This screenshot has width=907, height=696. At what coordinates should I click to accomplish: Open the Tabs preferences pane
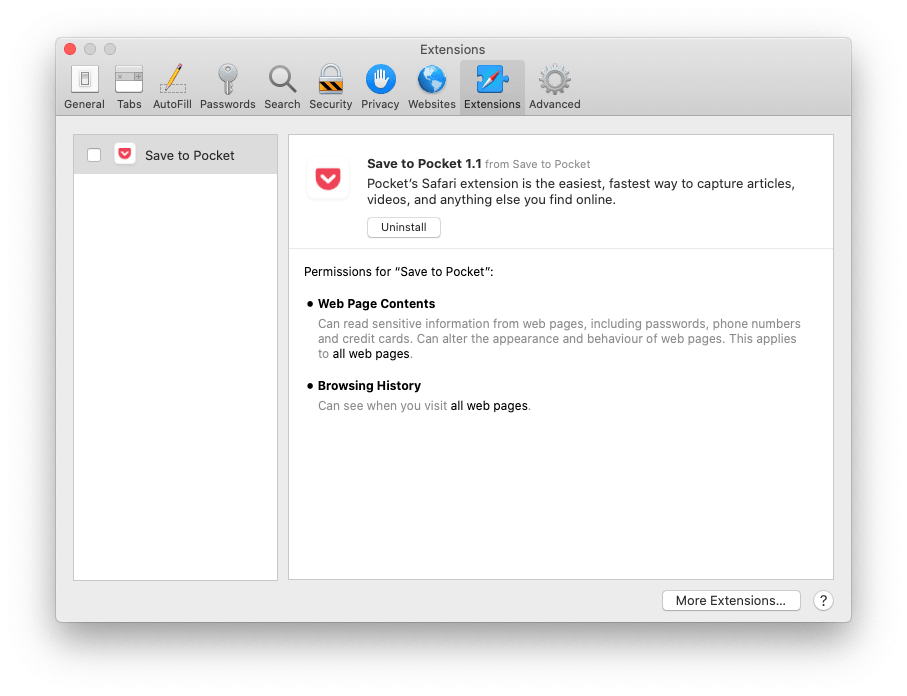pyautogui.click(x=129, y=87)
